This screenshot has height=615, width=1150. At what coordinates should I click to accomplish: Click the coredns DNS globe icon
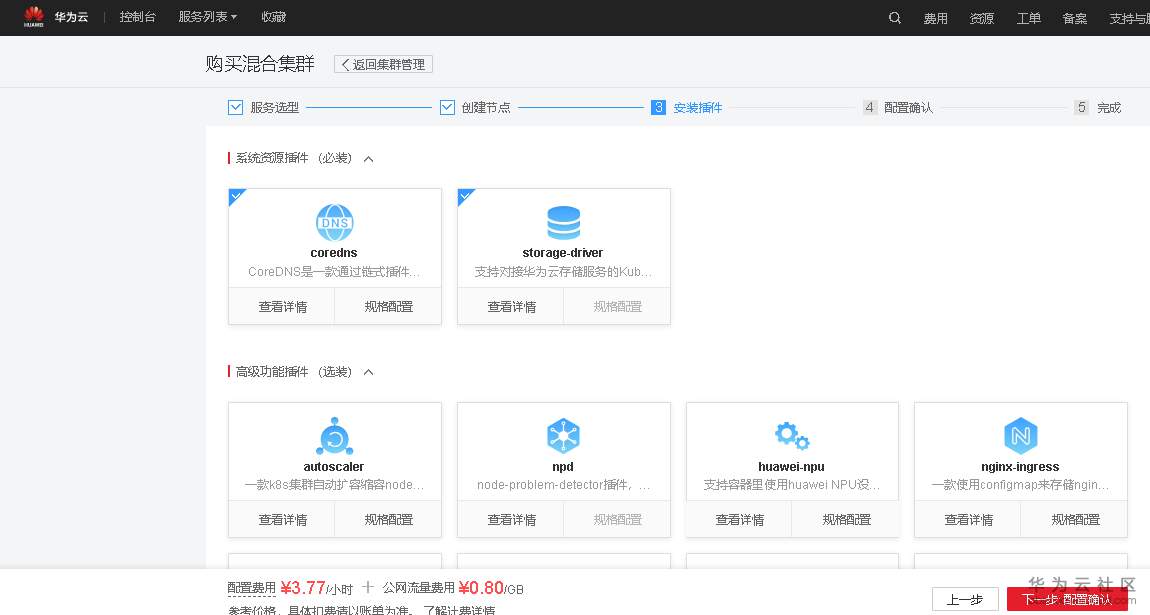click(334, 223)
